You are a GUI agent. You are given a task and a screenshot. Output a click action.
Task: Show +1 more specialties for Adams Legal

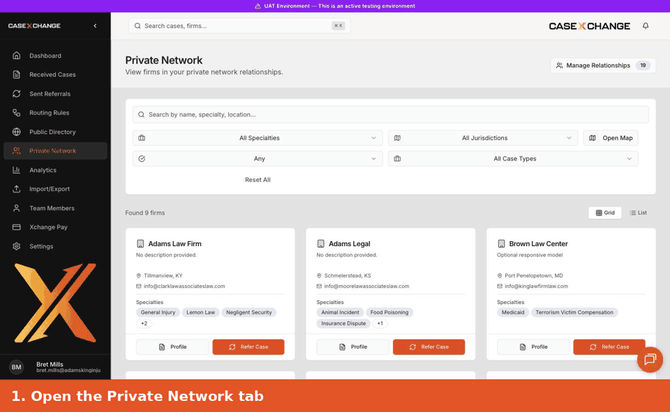380,324
